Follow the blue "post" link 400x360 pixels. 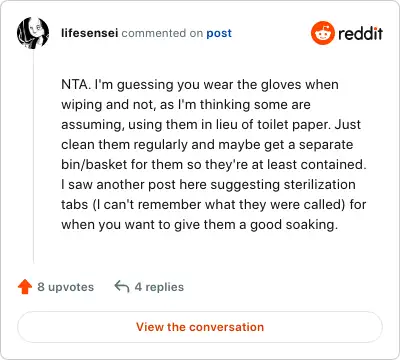219,33
